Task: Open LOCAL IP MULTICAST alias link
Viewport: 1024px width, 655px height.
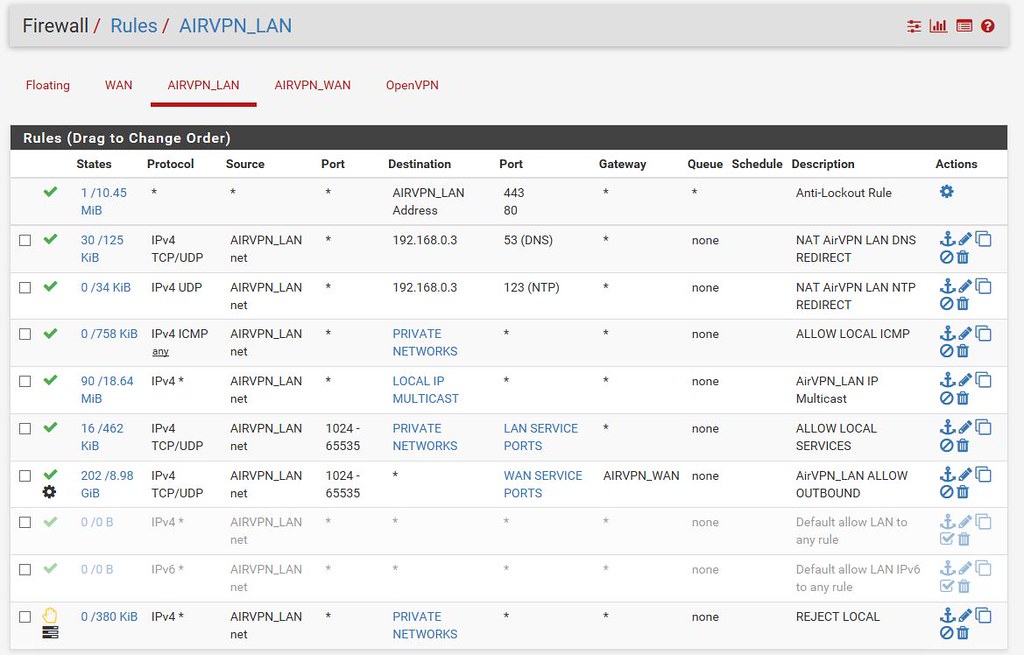Action: click(425, 389)
